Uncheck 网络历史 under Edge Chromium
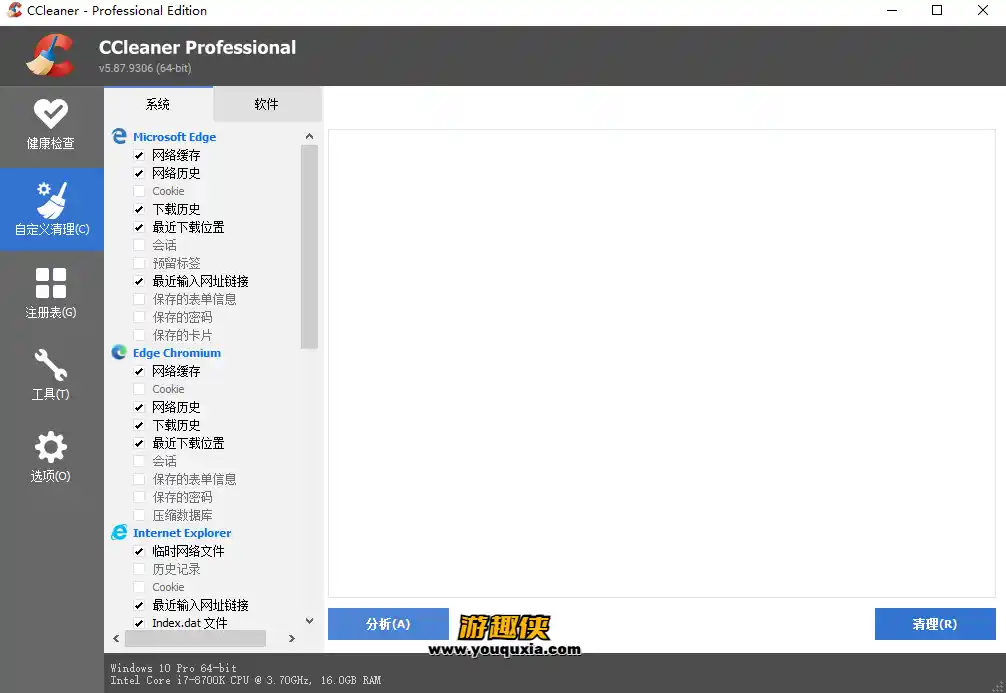1006x693 pixels. point(139,407)
